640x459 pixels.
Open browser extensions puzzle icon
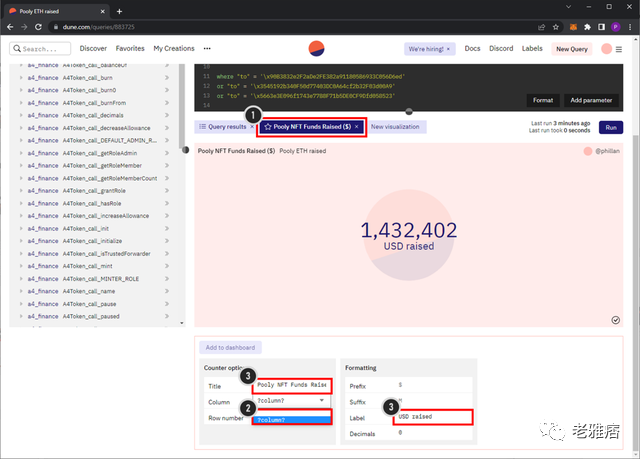click(587, 27)
